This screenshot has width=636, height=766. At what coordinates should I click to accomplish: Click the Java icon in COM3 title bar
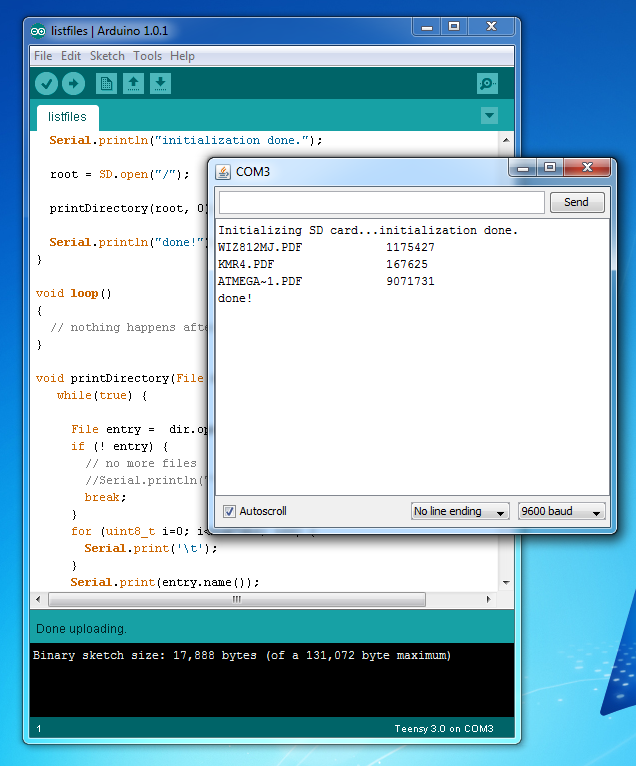(x=223, y=172)
